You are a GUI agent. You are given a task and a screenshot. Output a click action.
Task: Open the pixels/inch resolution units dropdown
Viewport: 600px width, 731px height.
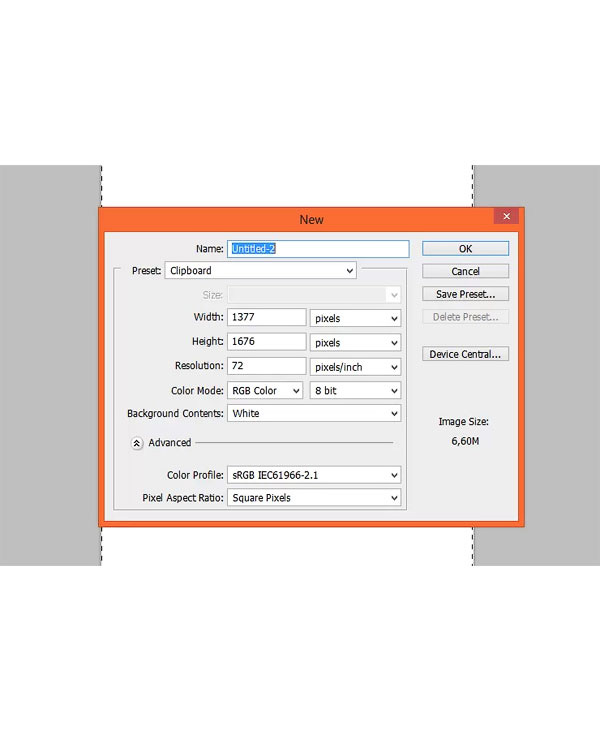click(x=355, y=367)
